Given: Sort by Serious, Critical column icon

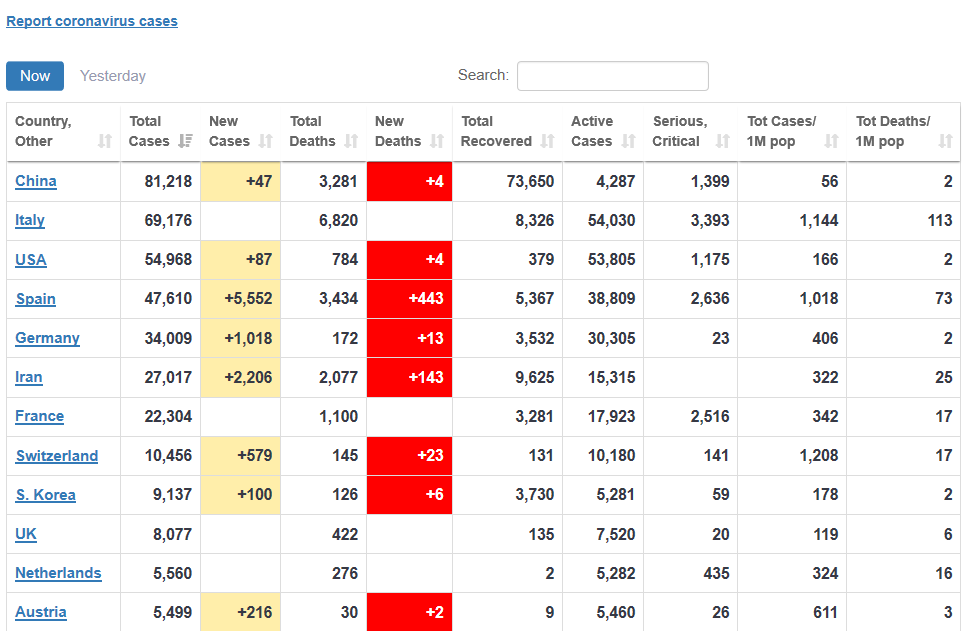Looking at the screenshot, I should point(722,141).
